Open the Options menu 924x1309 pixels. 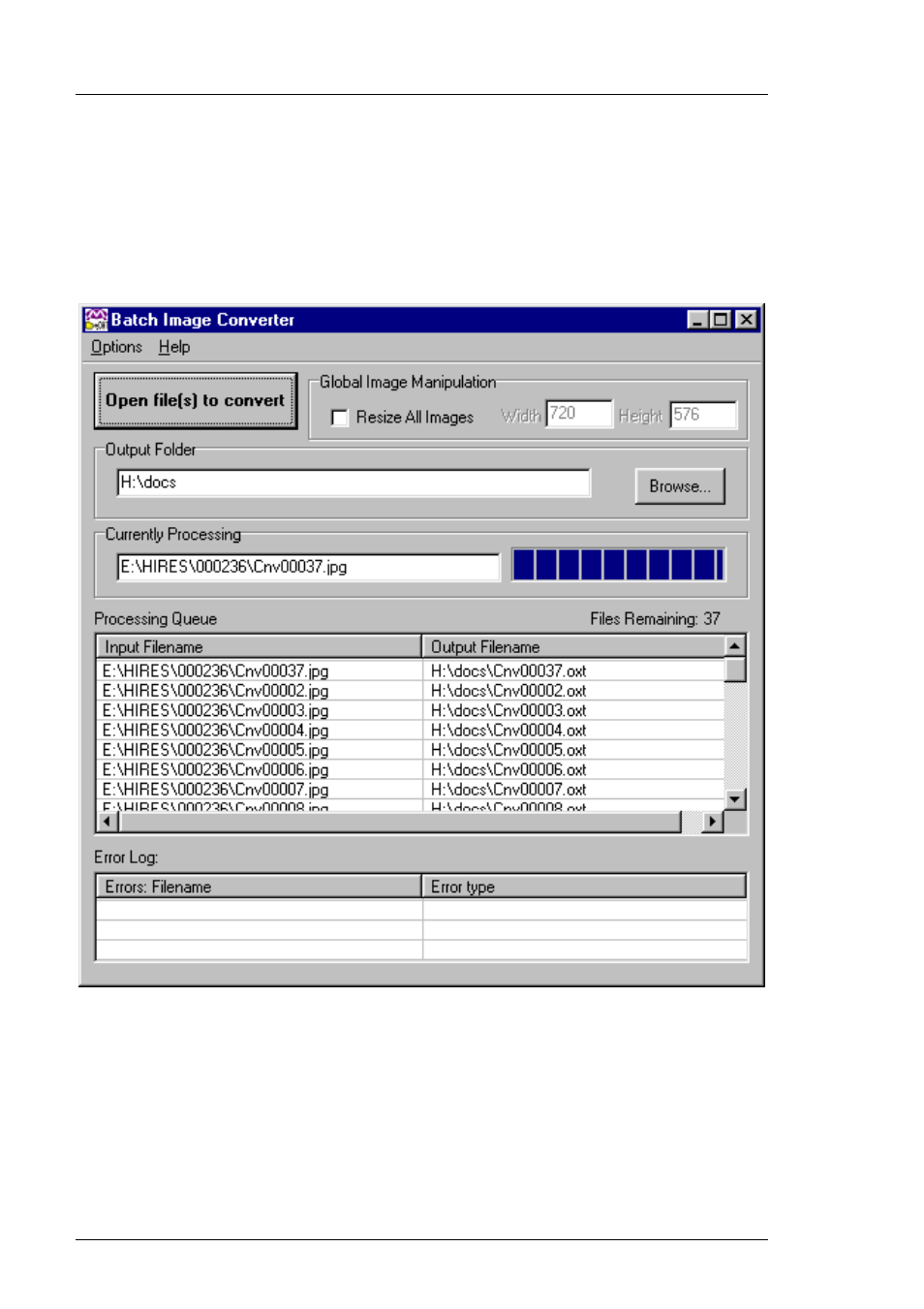pyautogui.click(x=116, y=347)
